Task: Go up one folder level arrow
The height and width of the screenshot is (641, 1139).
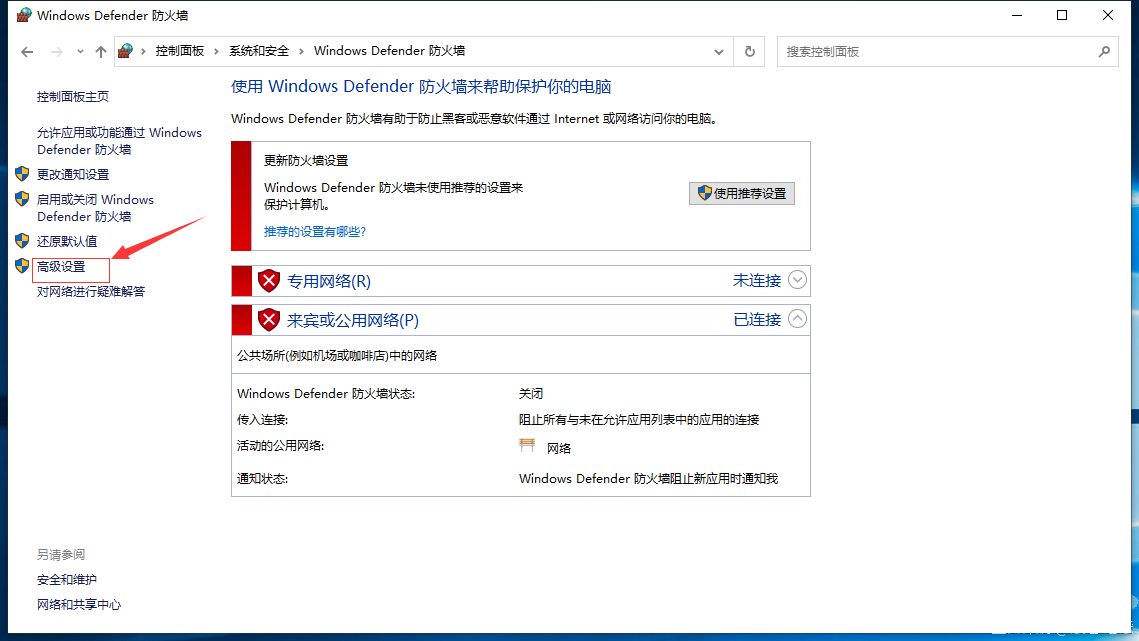Action: click(101, 52)
